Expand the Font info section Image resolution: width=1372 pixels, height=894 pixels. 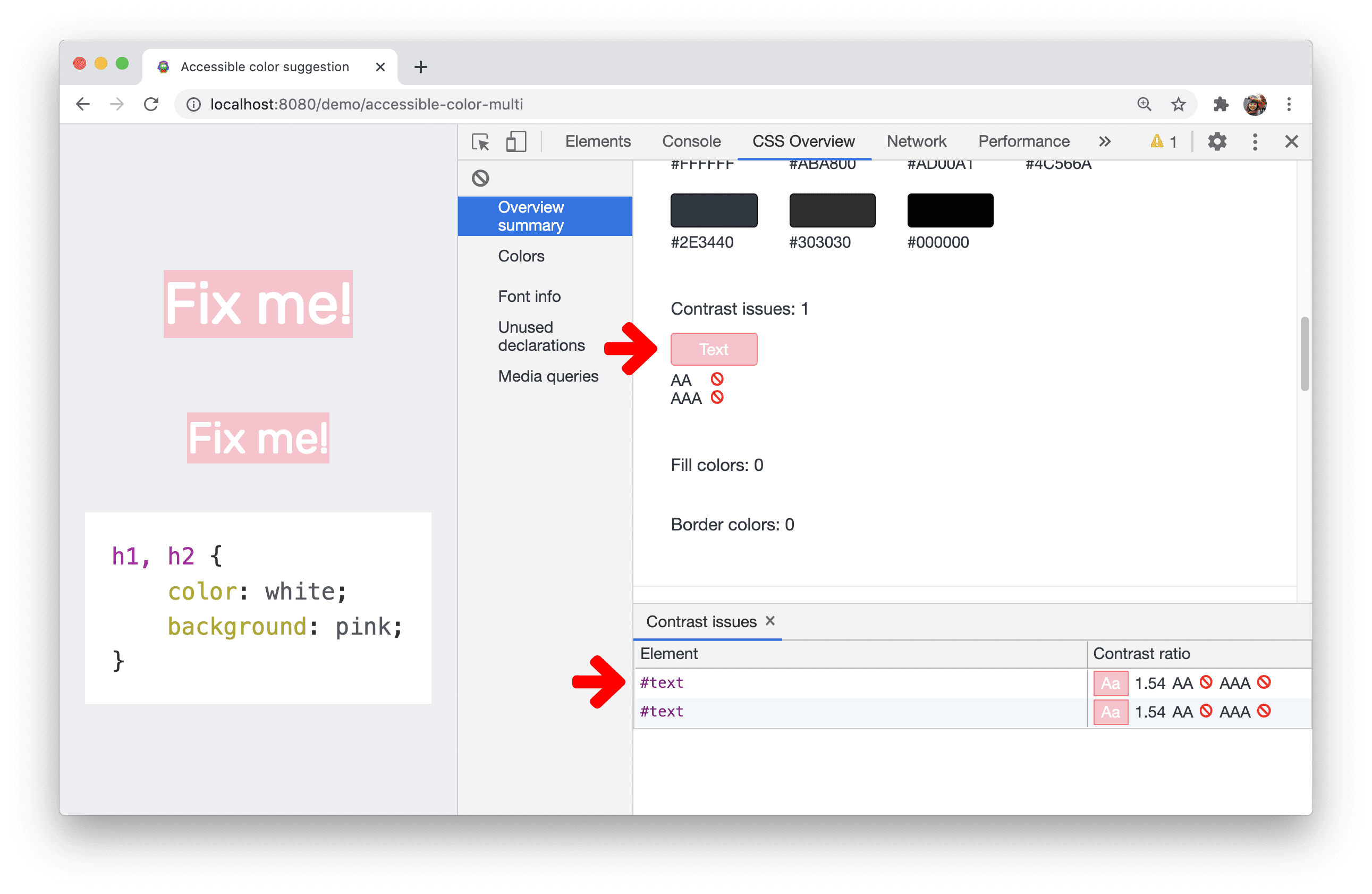pos(529,296)
